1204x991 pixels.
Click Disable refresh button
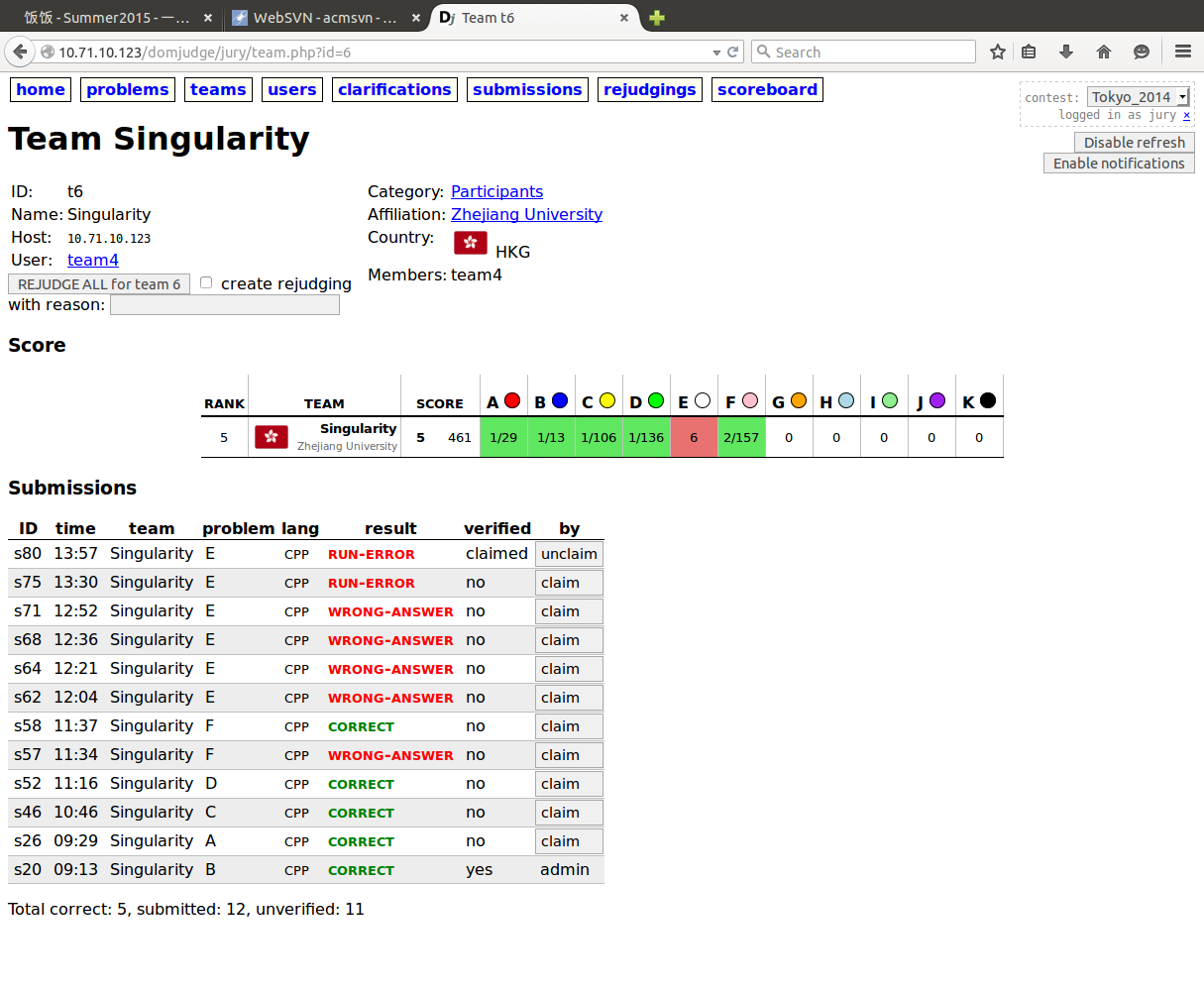pyautogui.click(x=1134, y=143)
